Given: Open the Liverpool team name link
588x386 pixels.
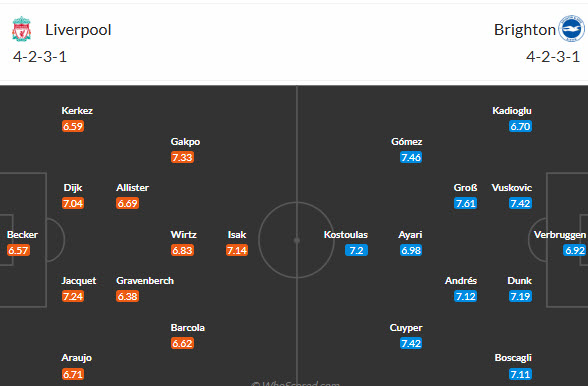Looking at the screenshot, I should click(x=78, y=30).
